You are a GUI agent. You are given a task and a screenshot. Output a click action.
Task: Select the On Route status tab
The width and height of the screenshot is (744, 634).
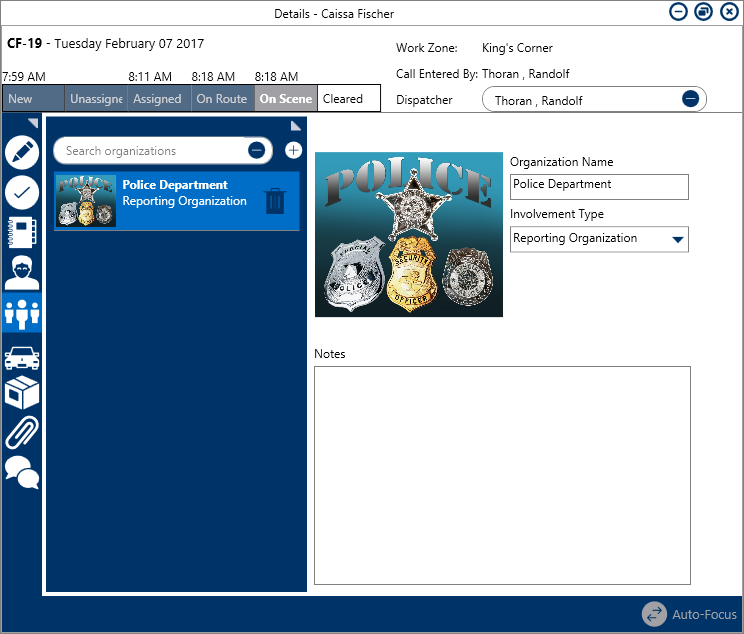221,99
